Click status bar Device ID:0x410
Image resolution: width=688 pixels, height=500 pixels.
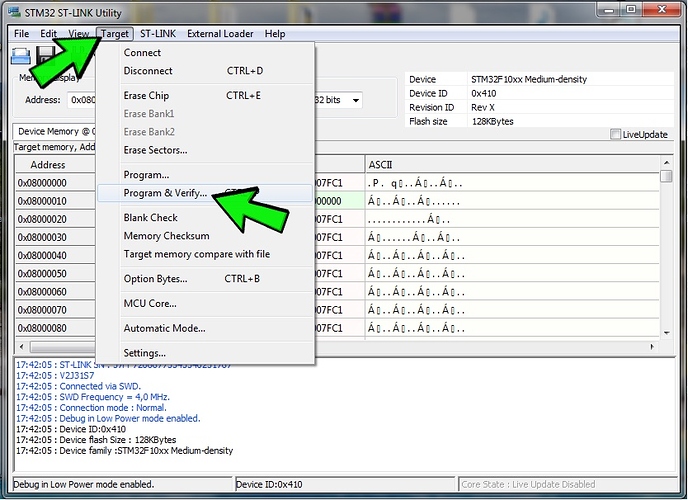345,484
